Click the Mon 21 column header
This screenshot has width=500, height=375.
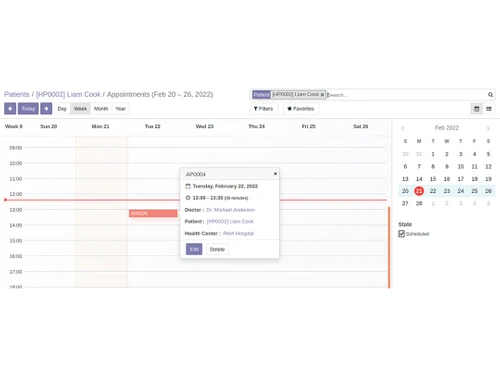click(100, 127)
